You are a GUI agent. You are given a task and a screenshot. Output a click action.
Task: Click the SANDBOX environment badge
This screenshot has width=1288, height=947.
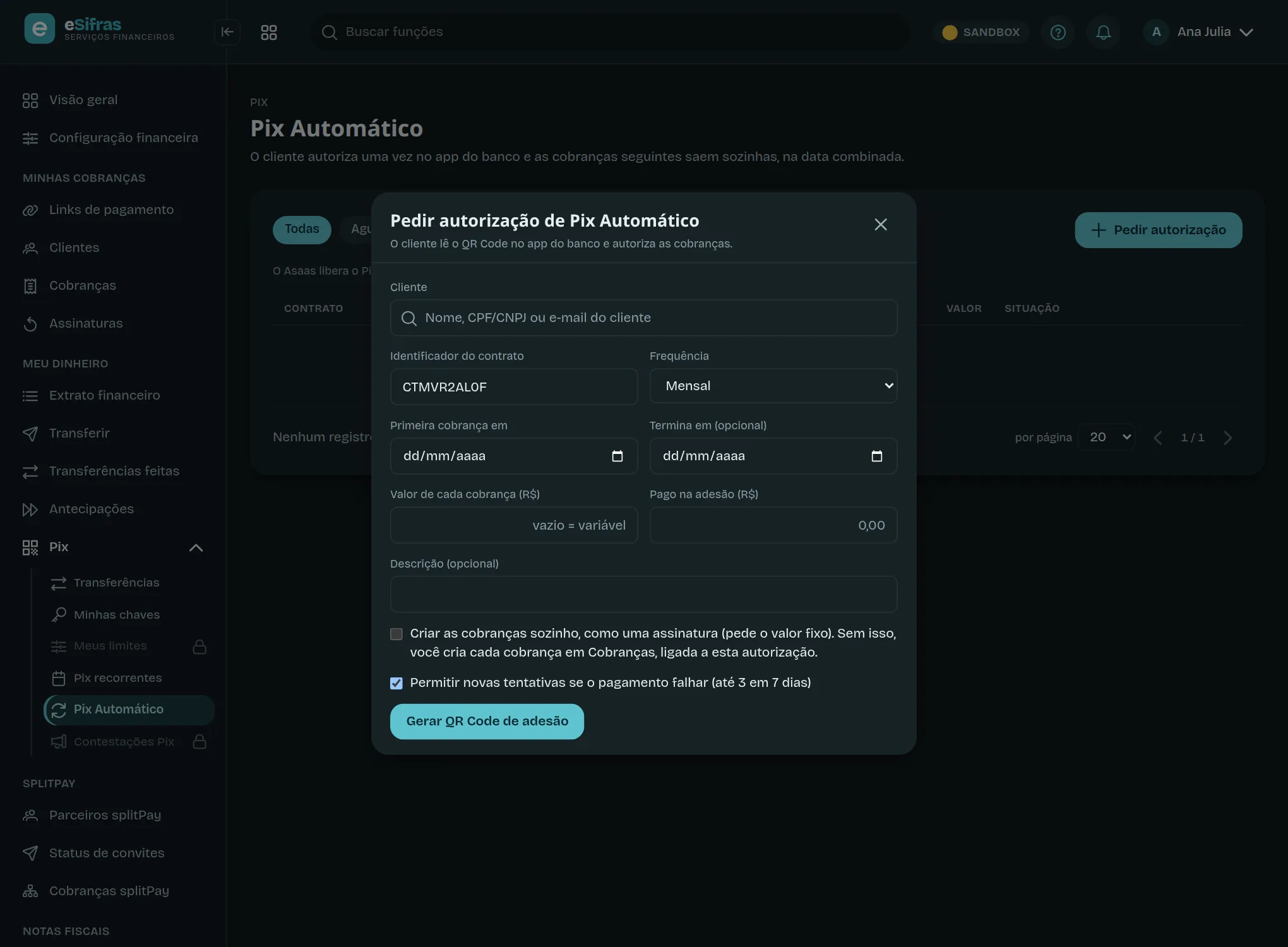tap(981, 32)
